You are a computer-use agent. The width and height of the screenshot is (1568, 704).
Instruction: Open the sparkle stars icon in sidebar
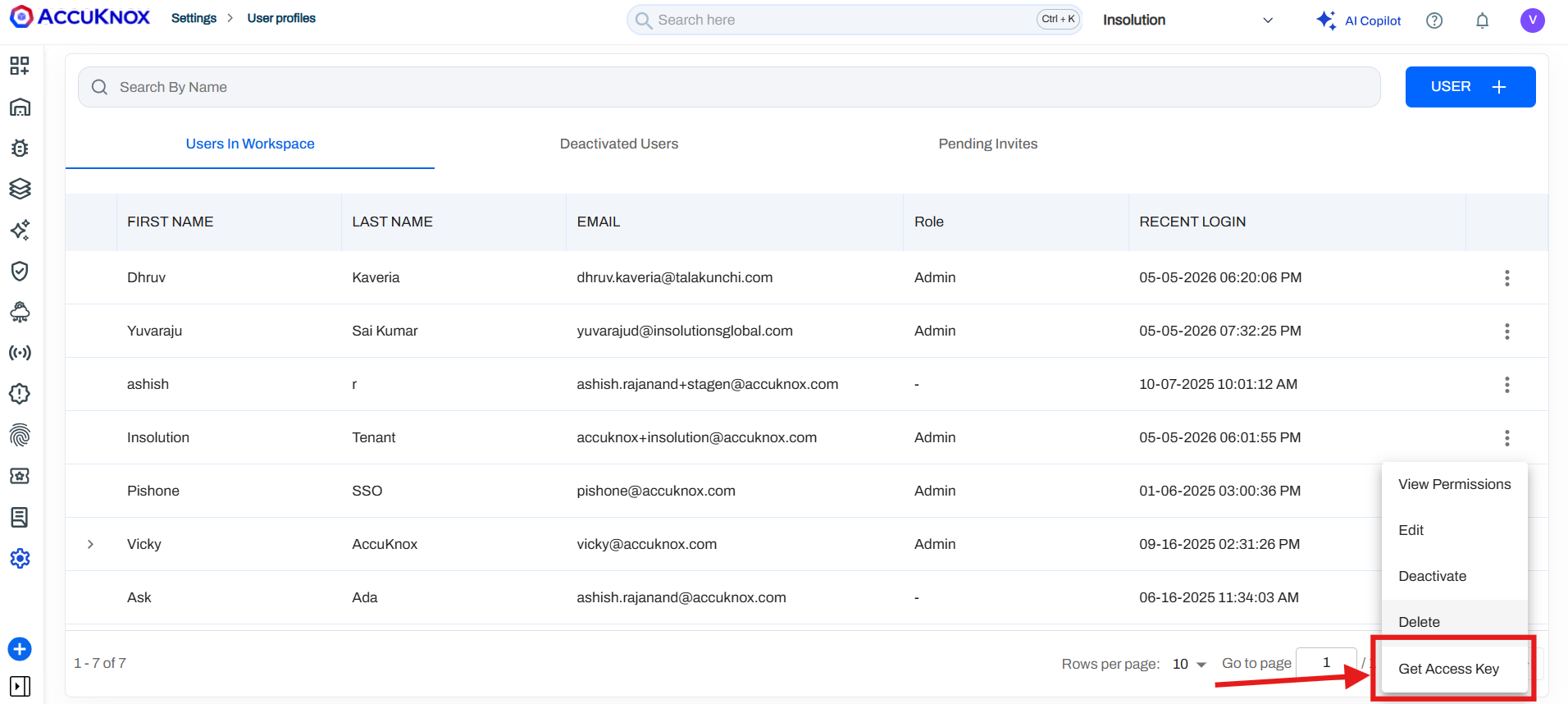(20, 230)
